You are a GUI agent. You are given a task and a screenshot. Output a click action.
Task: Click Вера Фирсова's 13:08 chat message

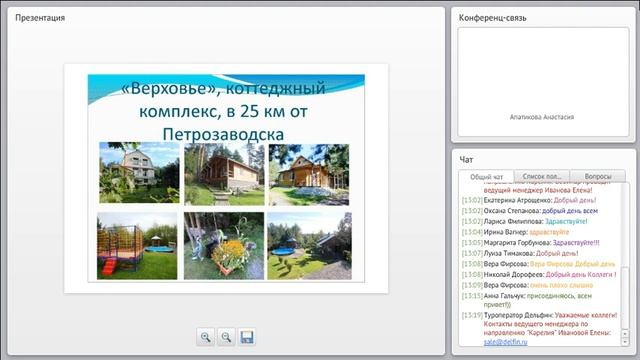coord(538,264)
